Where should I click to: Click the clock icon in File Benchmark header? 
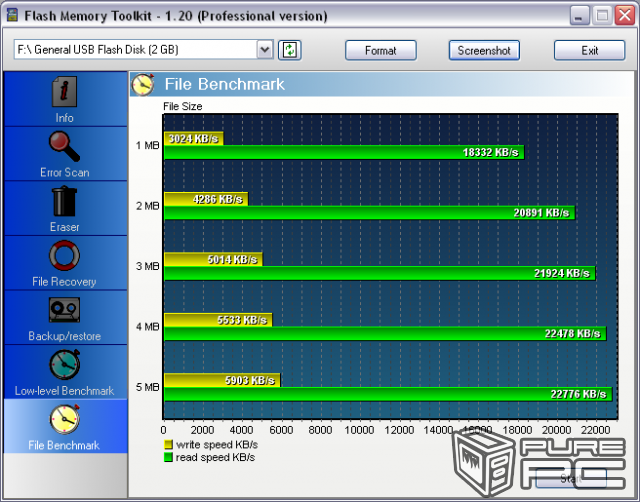pyautogui.click(x=143, y=84)
